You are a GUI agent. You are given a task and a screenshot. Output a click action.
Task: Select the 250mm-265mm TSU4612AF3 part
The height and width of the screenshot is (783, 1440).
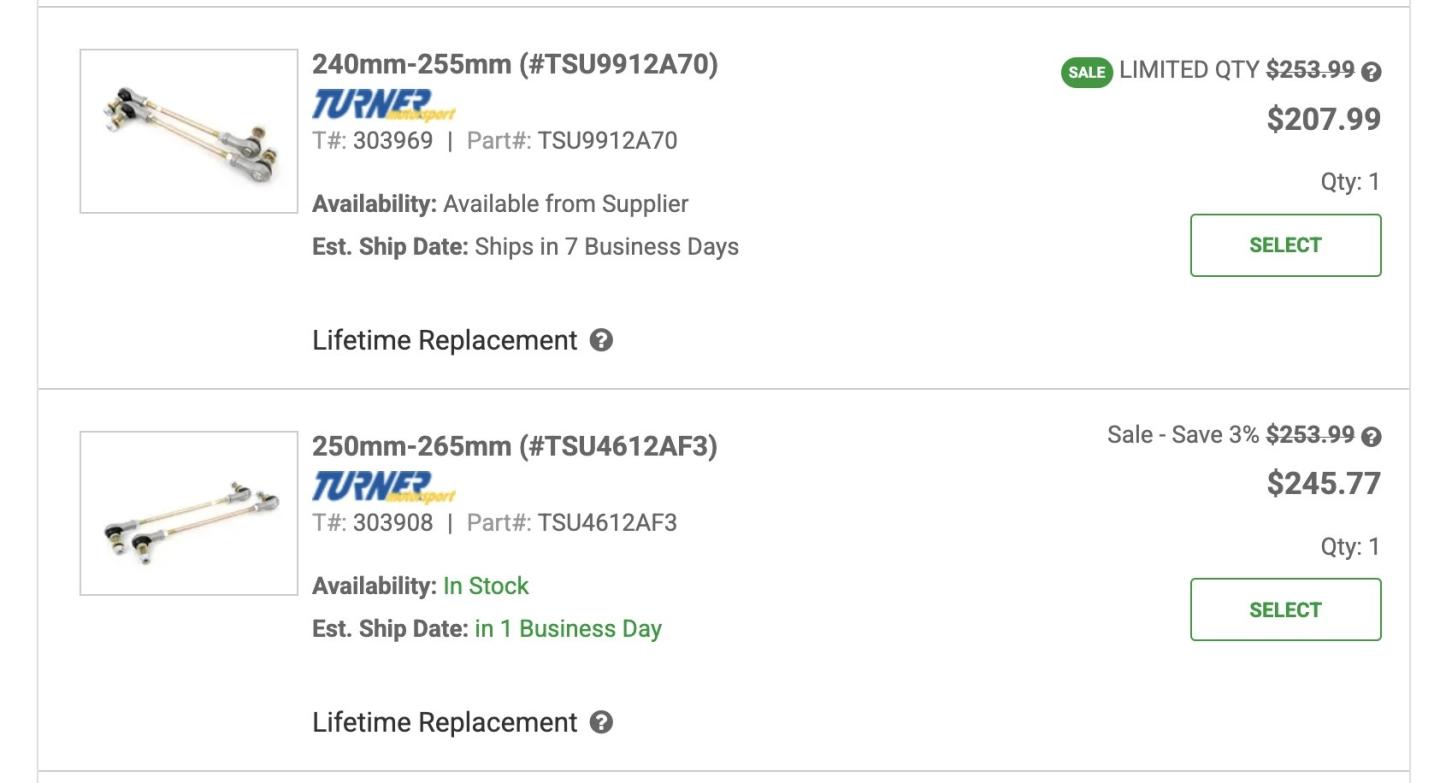pos(1285,609)
